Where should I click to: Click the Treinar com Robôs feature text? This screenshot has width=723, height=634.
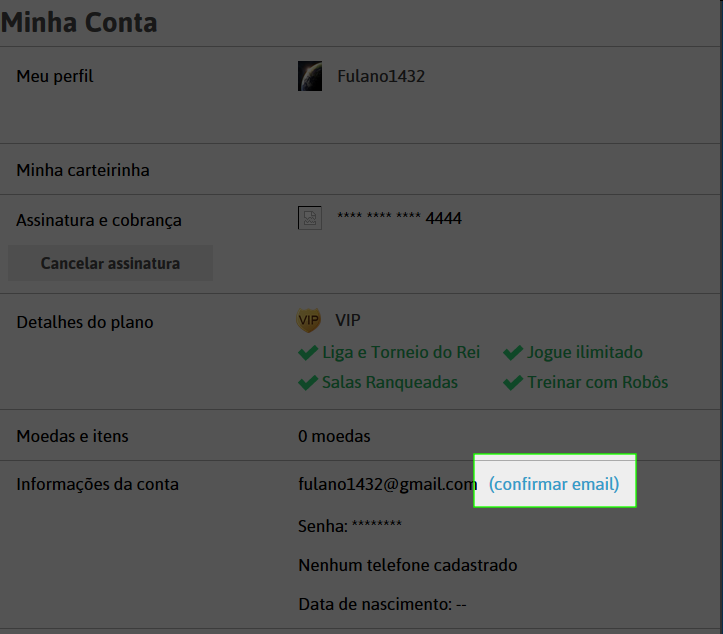598,383
